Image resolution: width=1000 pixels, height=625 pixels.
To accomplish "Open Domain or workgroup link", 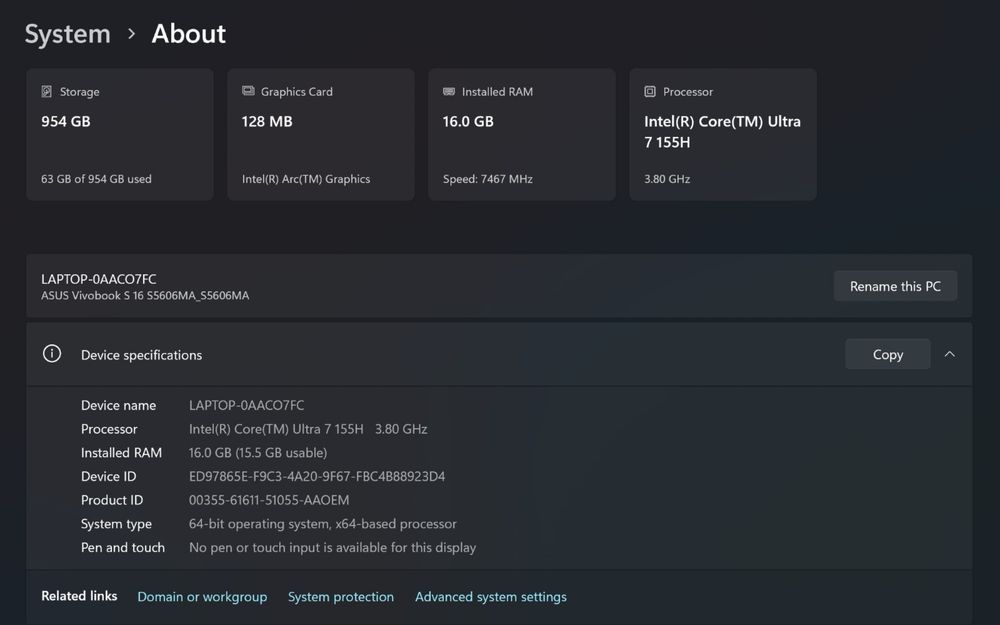I will [x=202, y=597].
